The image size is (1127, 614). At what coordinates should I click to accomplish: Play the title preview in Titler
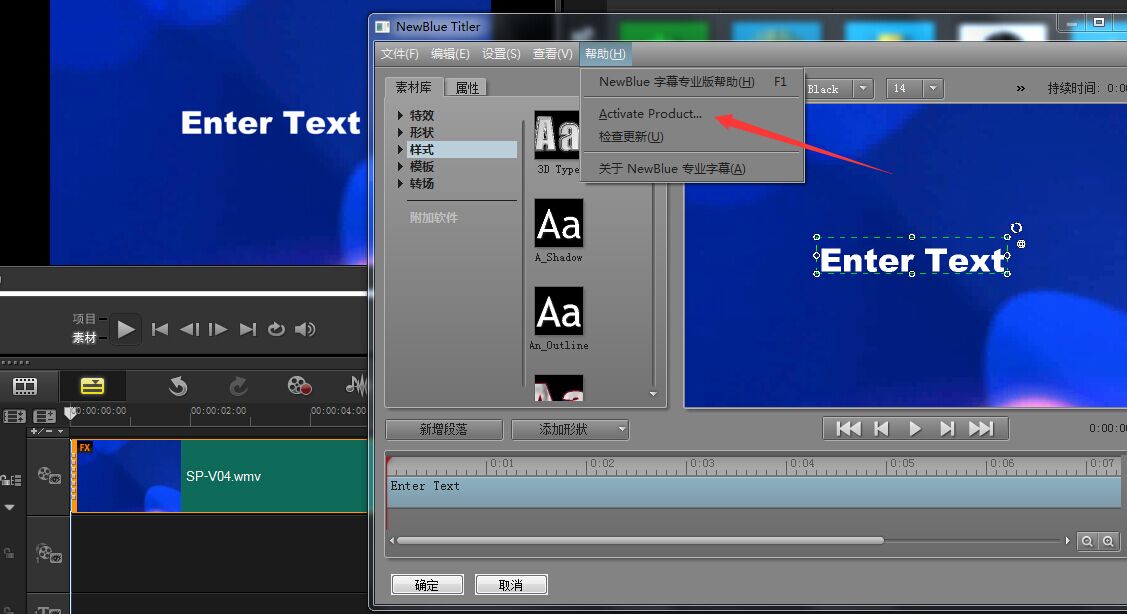pyautogui.click(x=915, y=429)
